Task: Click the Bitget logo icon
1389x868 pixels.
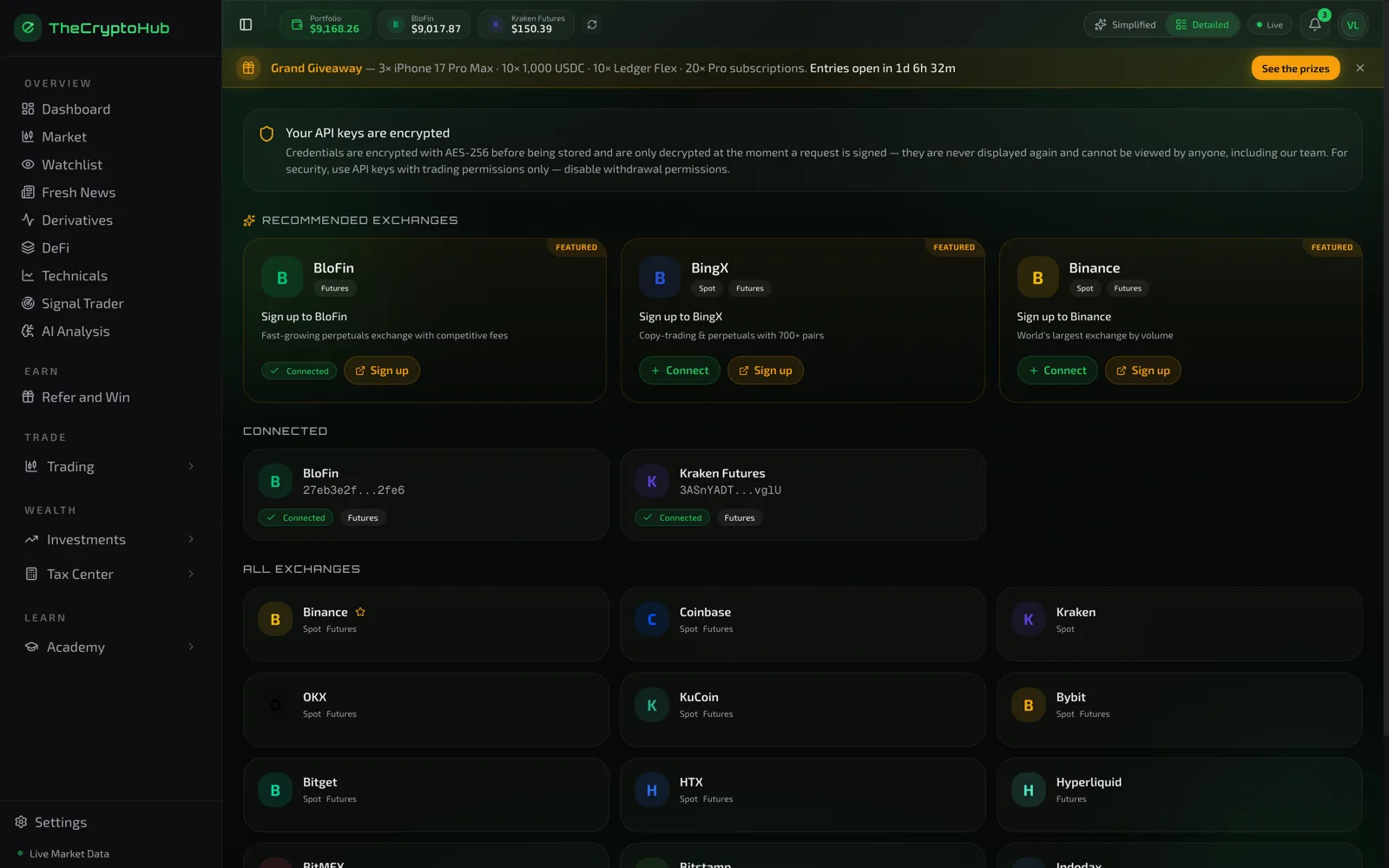Action: (x=275, y=790)
